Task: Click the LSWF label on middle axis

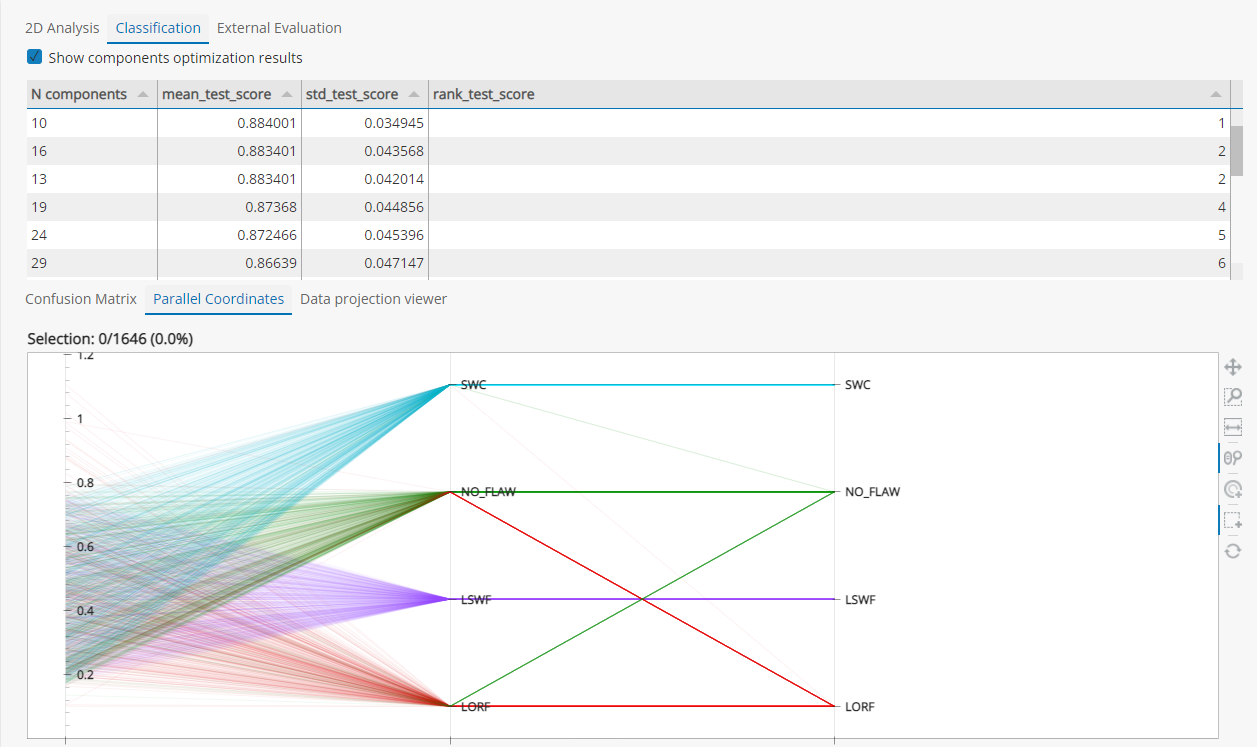Action: tap(475, 600)
